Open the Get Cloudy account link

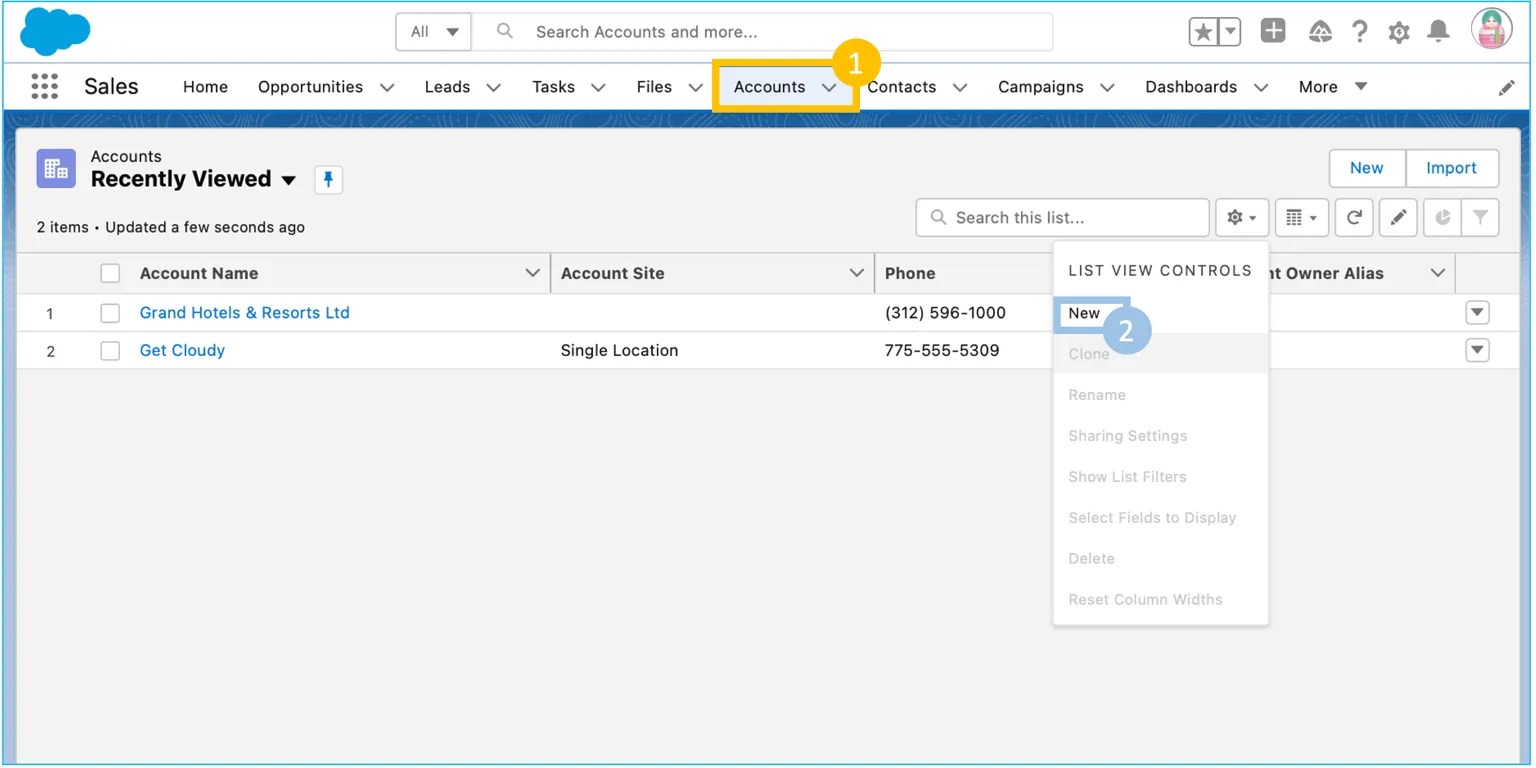(182, 350)
